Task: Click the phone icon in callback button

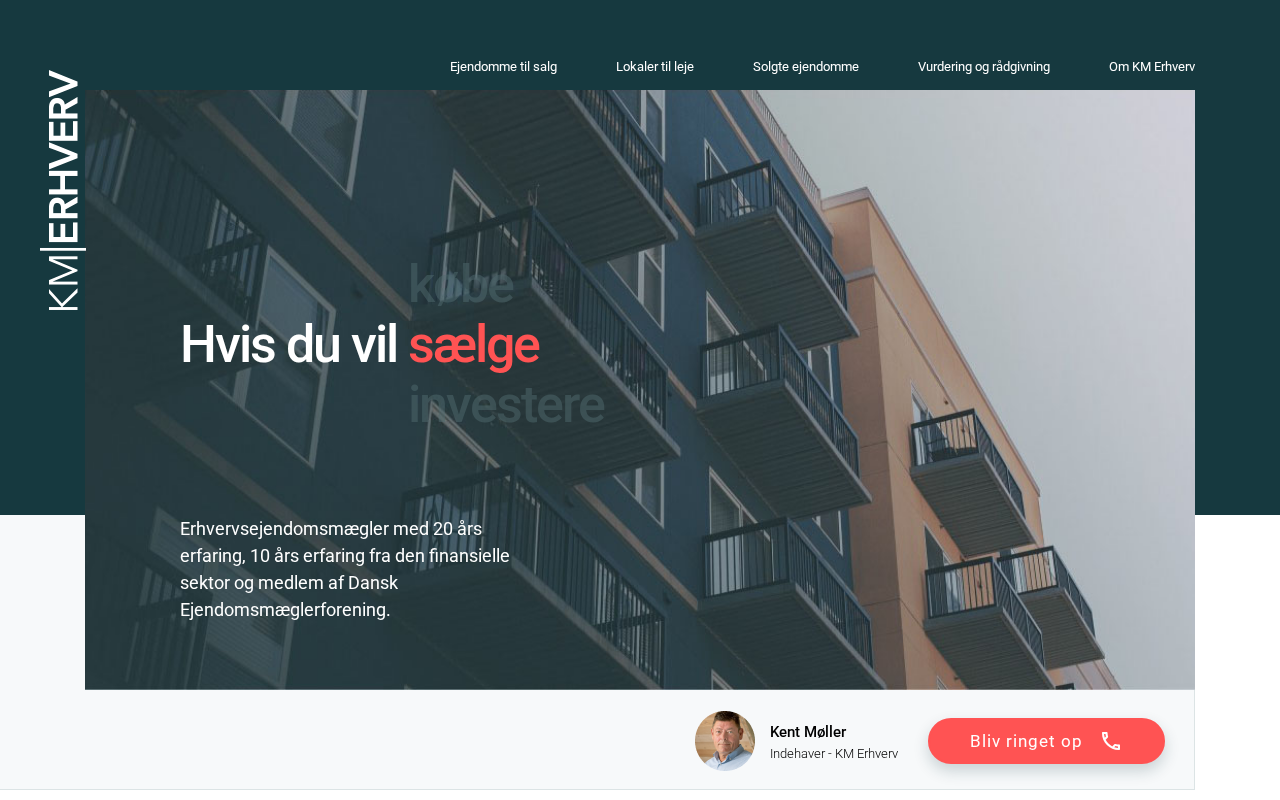Action: click(1111, 741)
